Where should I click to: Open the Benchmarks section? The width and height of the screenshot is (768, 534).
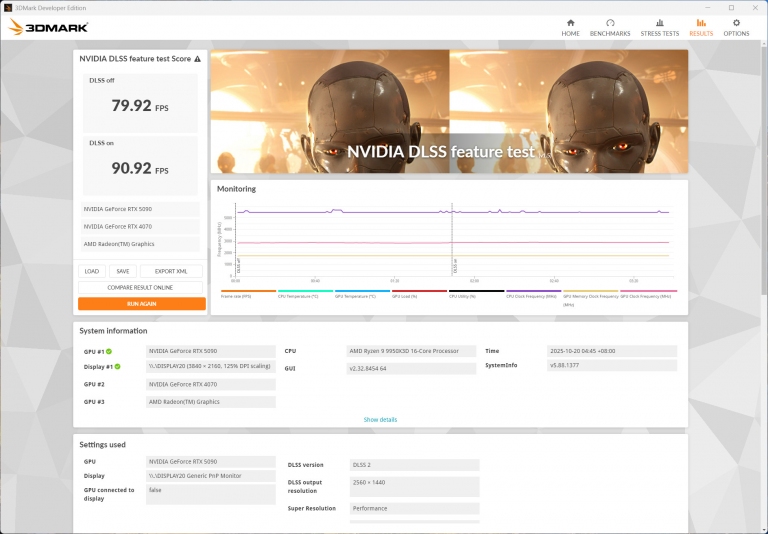pyautogui.click(x=610, y=27)
